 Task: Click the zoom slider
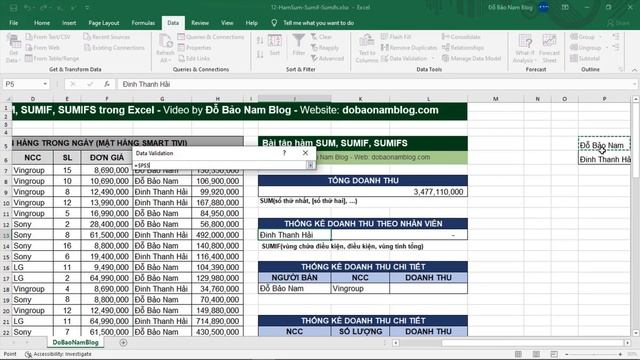[593, 354]
